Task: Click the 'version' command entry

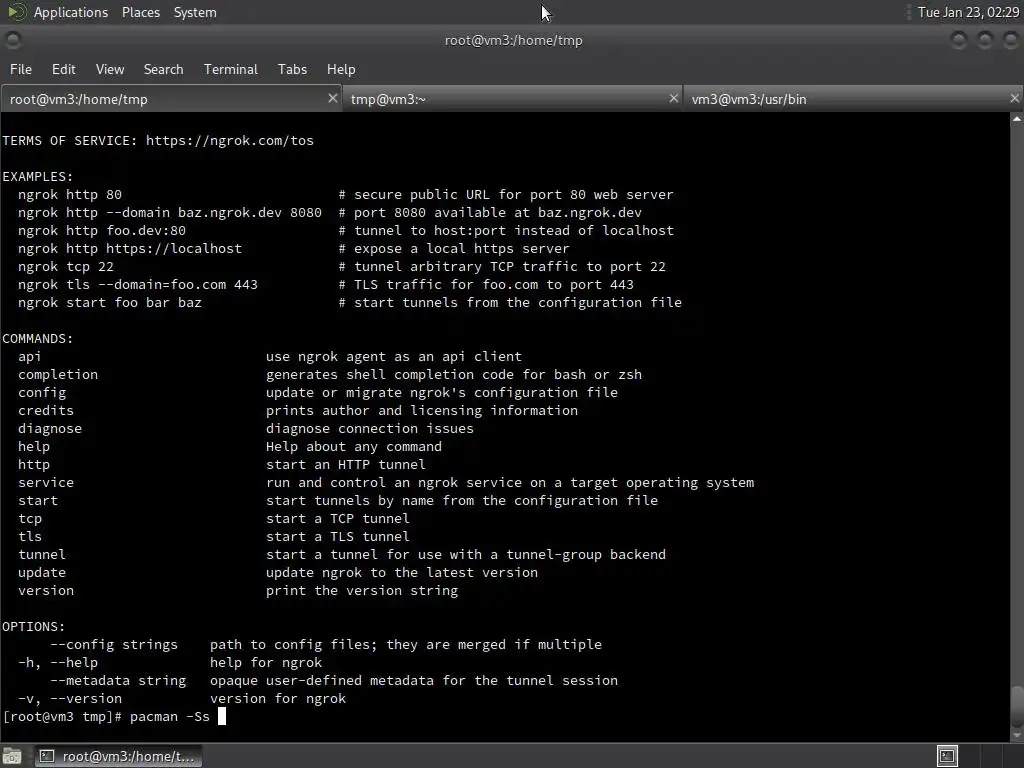Action: pyautogui.click(x=46, y=590)
